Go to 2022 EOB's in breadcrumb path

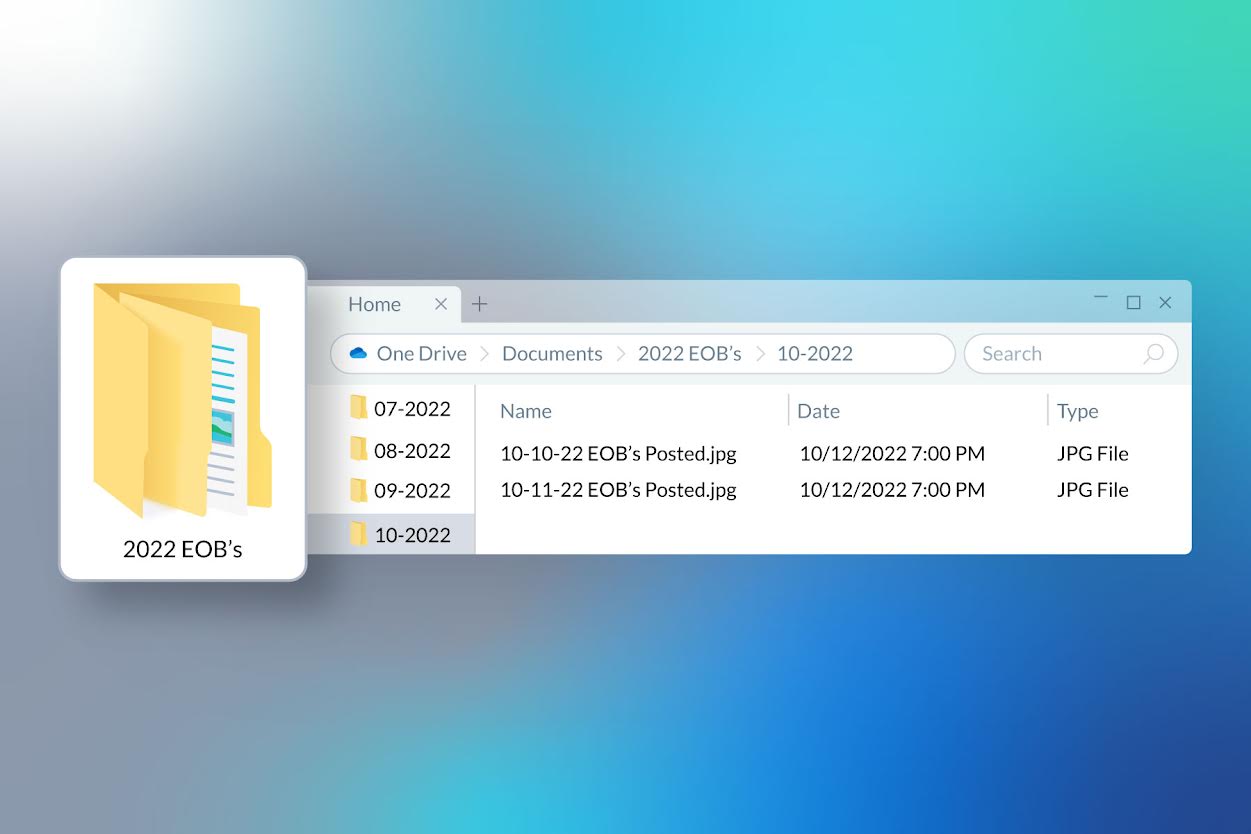(x=689, y=352)
